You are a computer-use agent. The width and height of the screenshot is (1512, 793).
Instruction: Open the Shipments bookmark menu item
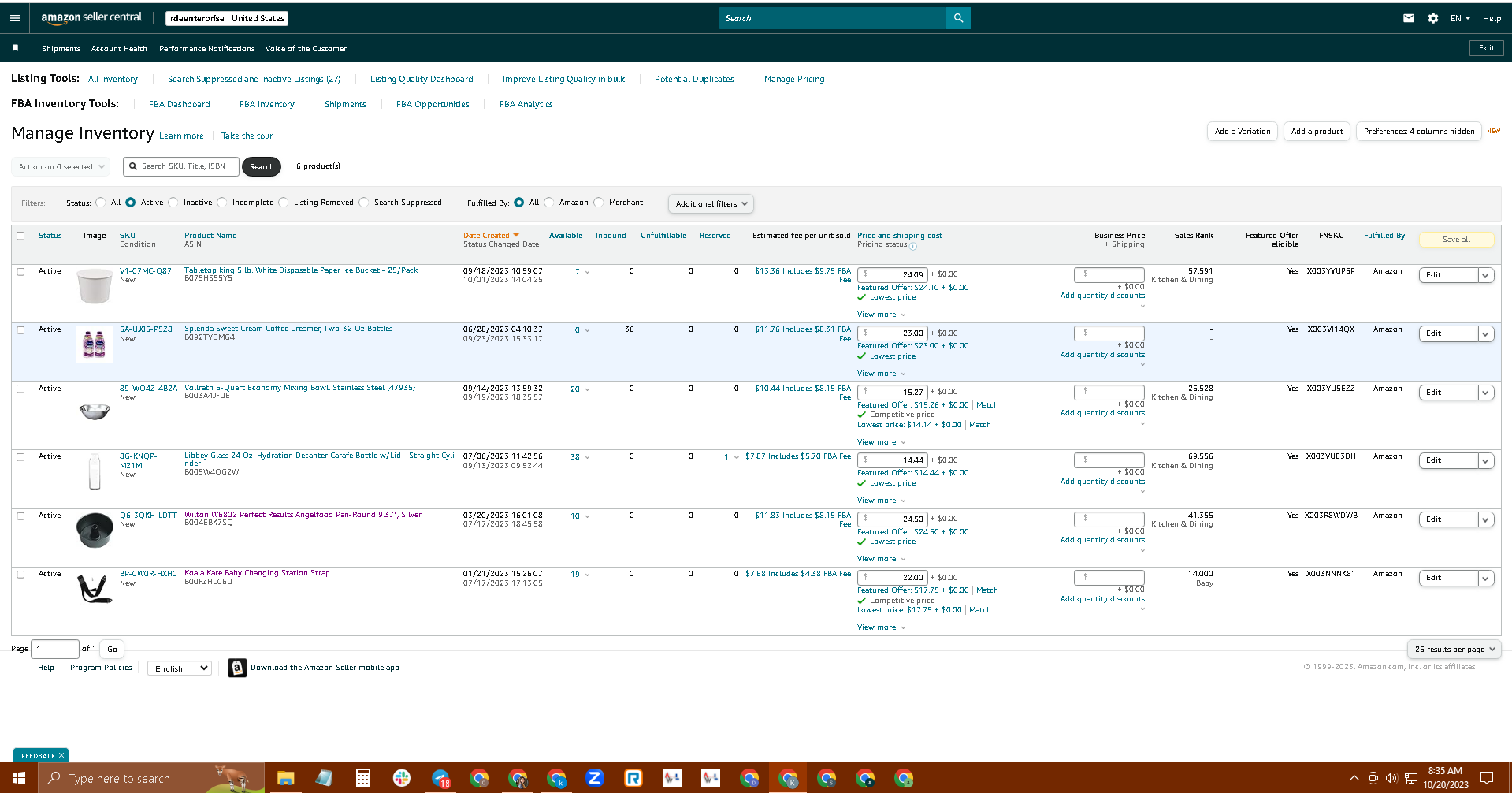tap(61, 49)
